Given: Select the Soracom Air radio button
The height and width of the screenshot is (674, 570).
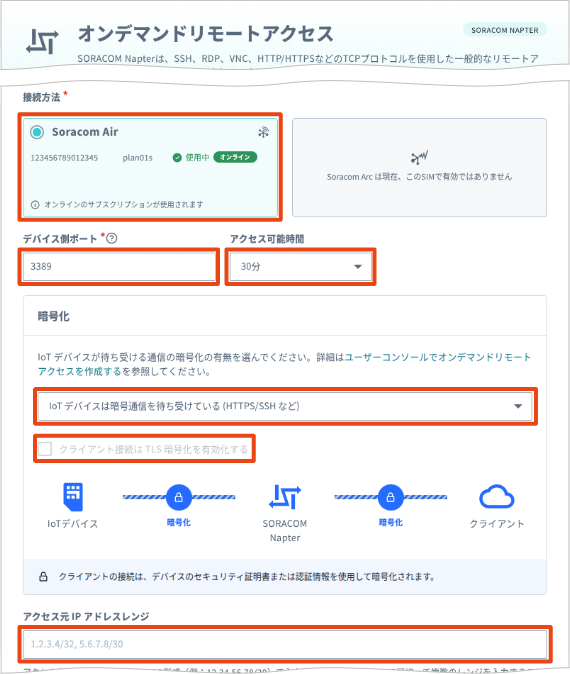Looking at the screenshot, I should coord(37,132).
